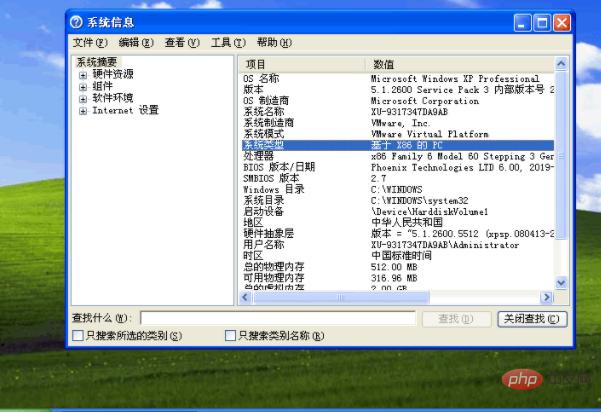Image resolution: width=601 pixels, height=412 pixels.
Task: Click the vertical scrollbar down arrow
Action: pyautogui.click(x=561, y=283)
